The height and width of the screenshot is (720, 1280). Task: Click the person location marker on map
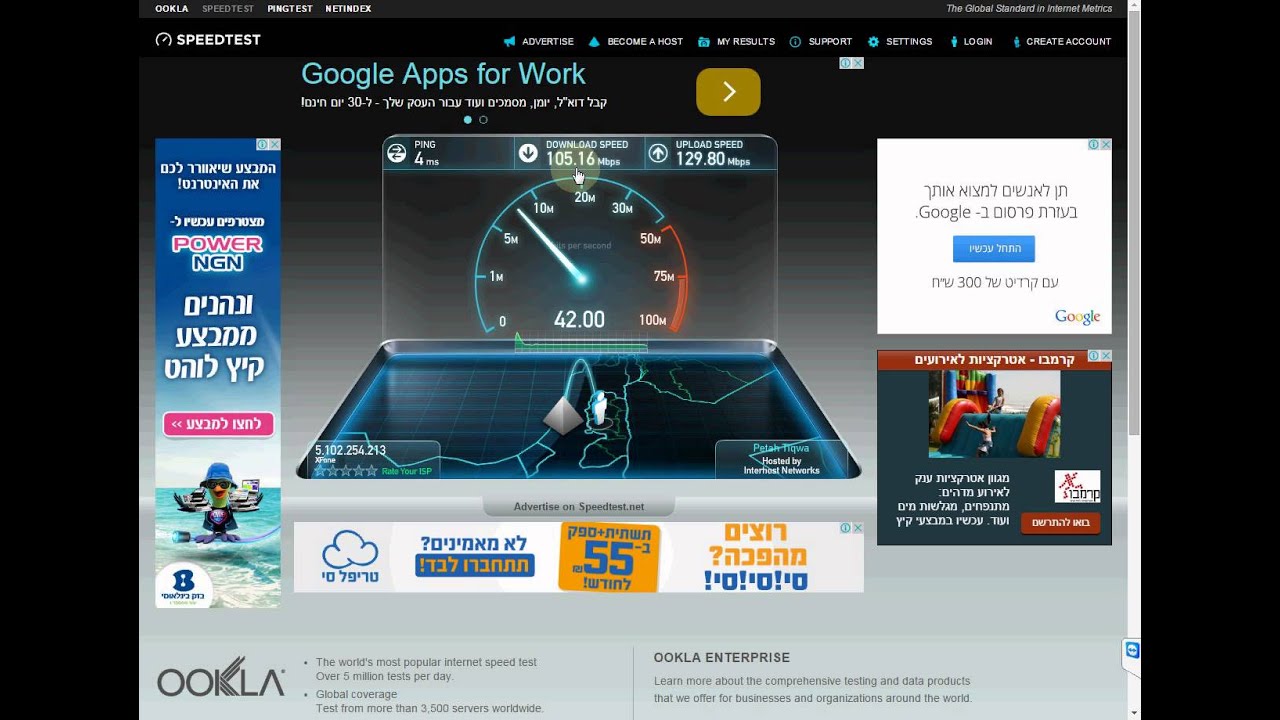point(598,408)
